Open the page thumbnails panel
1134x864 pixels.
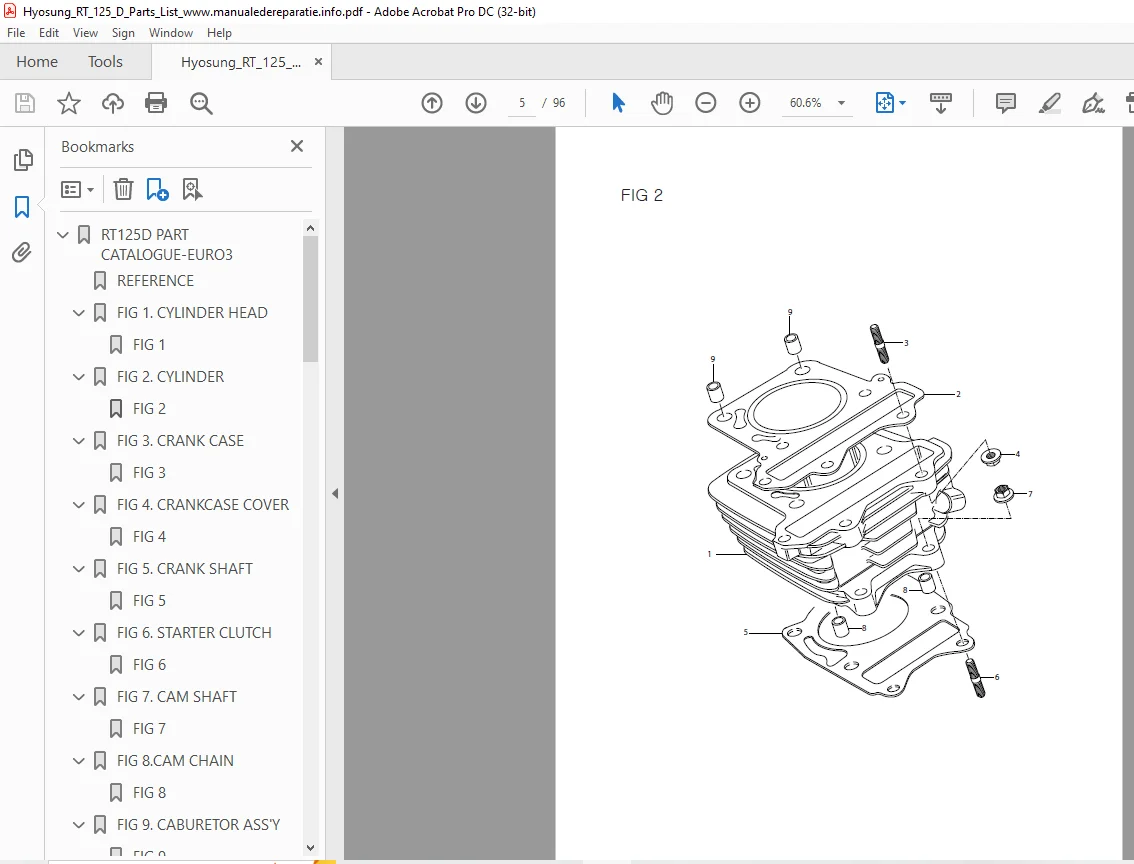click(x=22, y=160)
